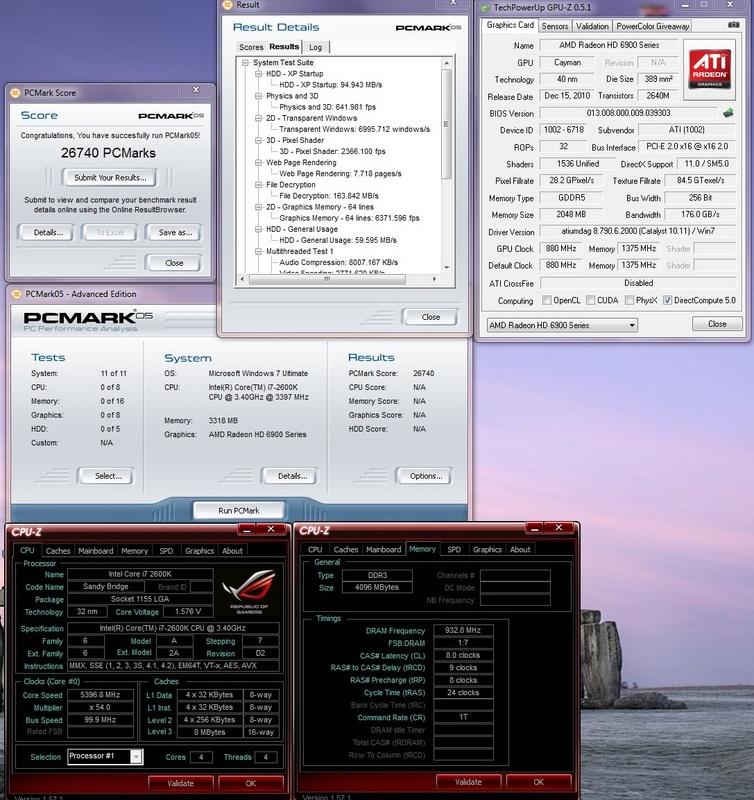Click the DRAM Frequency 932.8 MHz value
This screenshot has width=754, height=800.
[x=463, y=630]
